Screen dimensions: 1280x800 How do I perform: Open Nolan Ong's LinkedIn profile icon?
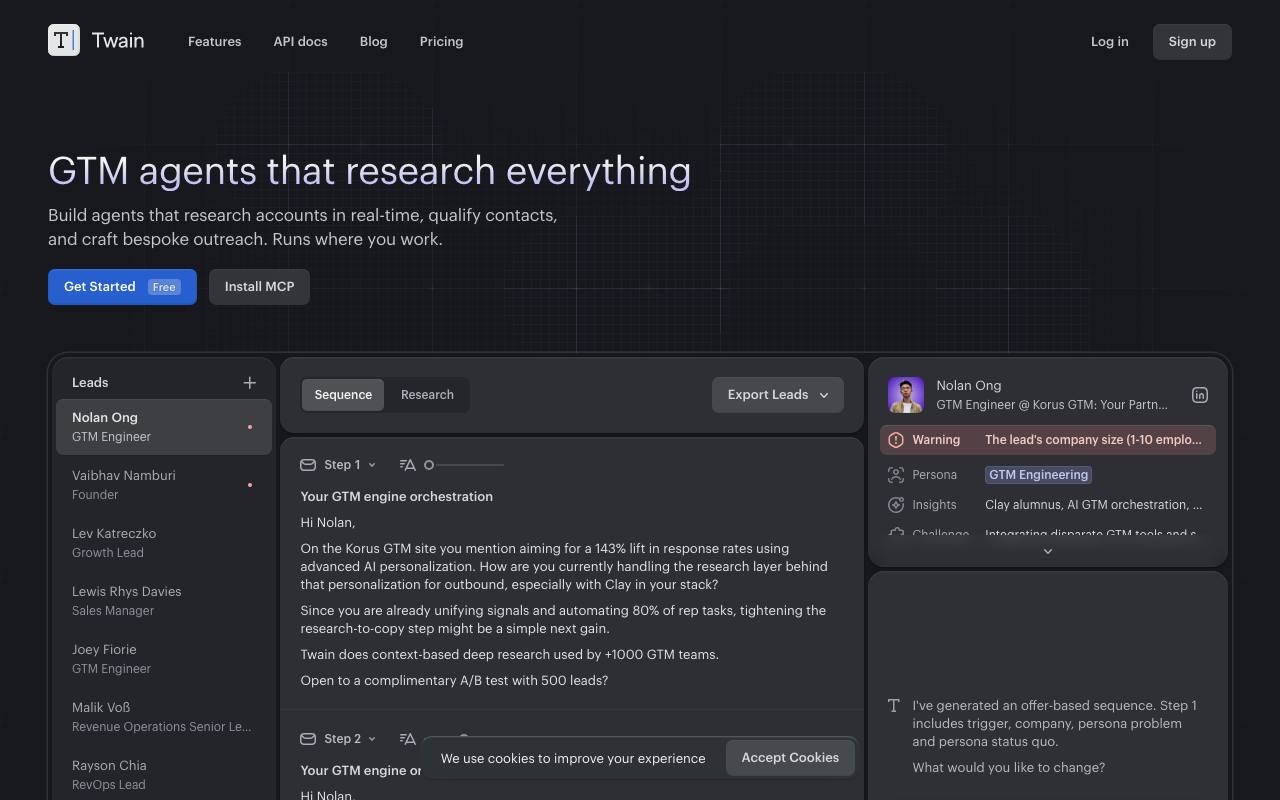tap(1200, 395)
